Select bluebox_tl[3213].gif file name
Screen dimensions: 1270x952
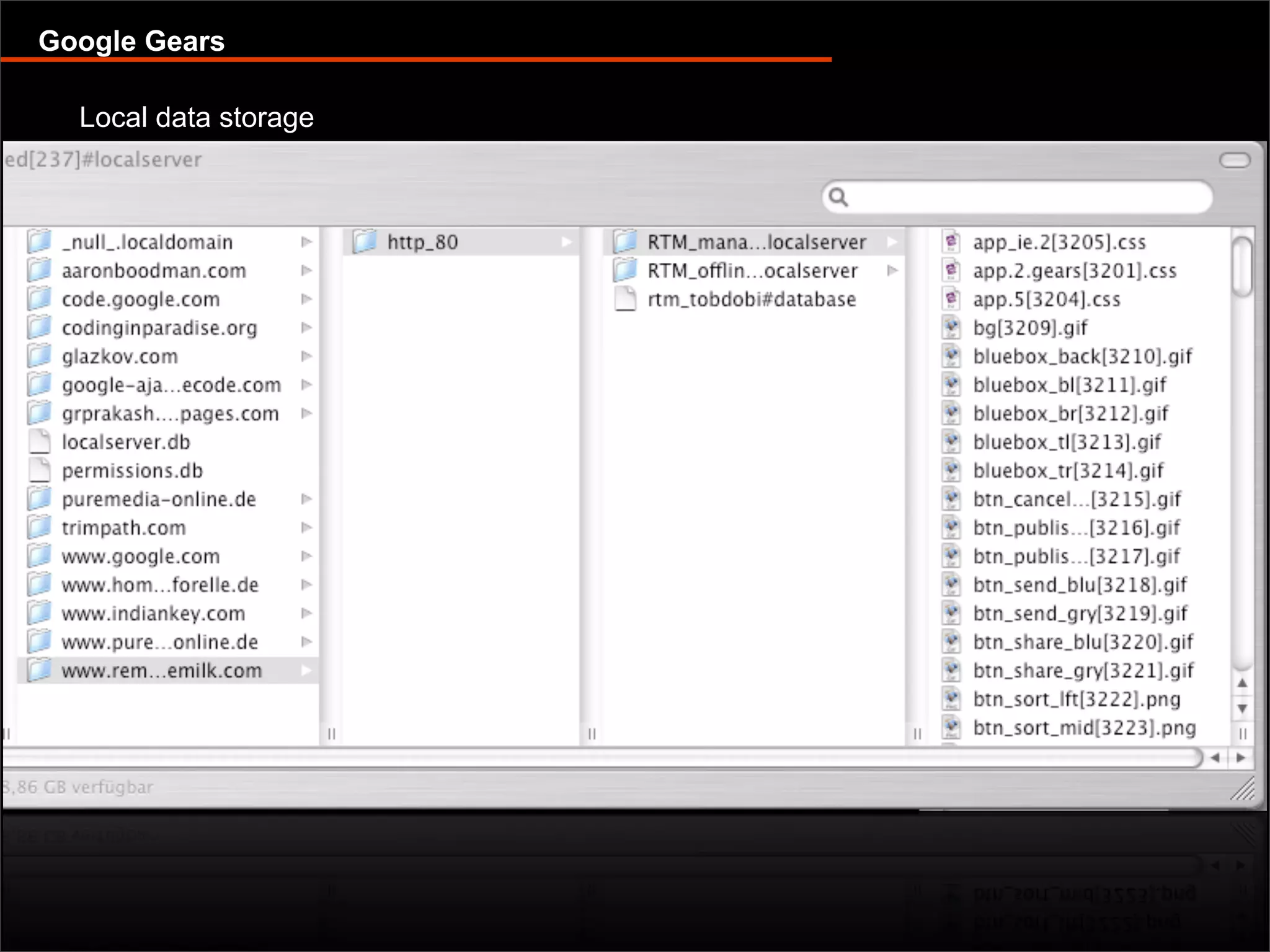point(1067,442)
